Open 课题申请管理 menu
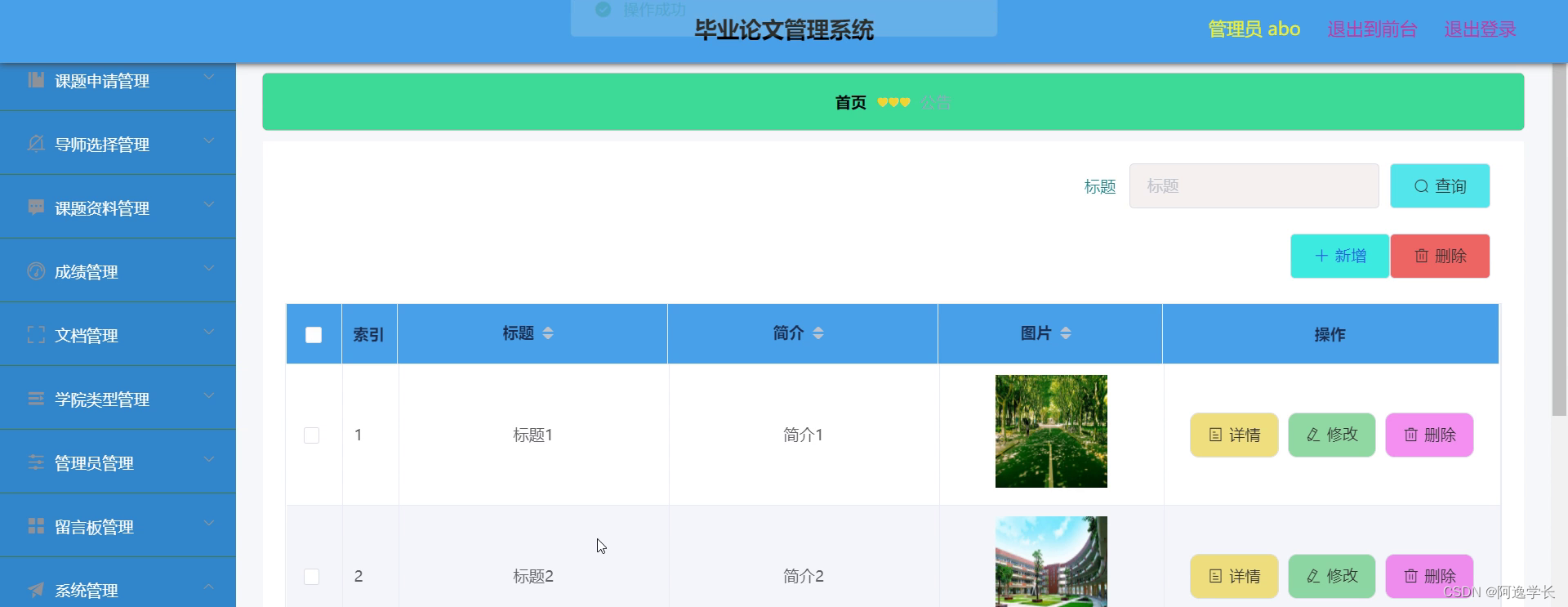 [118, 86]
